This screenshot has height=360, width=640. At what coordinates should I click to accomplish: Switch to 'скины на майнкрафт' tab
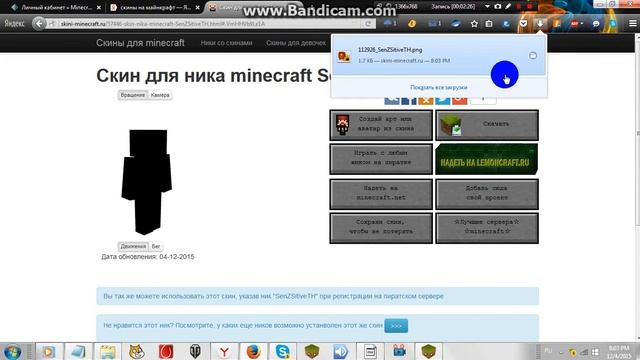coord(151,7)
